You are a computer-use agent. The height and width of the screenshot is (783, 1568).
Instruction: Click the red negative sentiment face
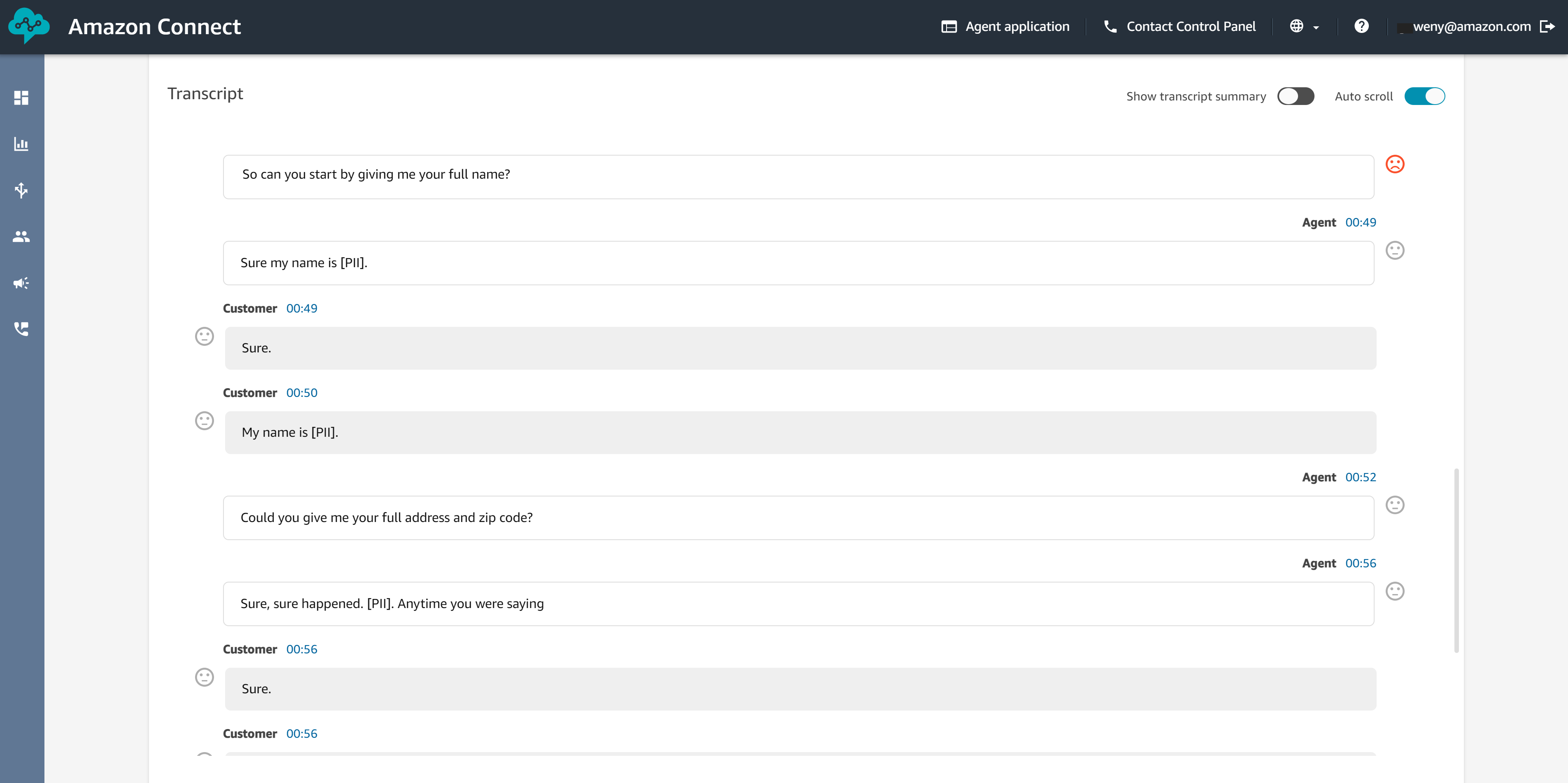[x=1394, y=164]
